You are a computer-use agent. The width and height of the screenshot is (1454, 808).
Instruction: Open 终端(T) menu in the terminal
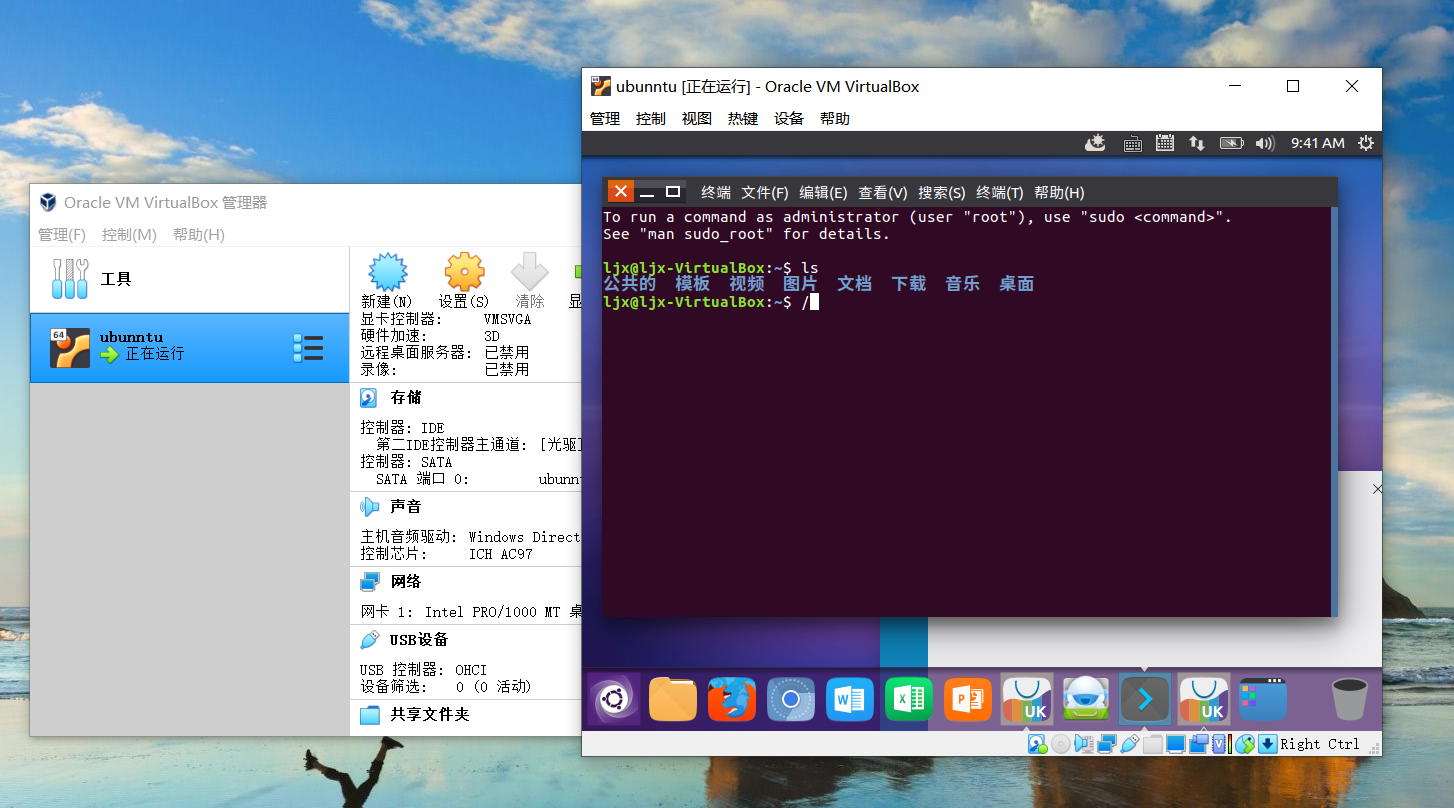coord(1000,192)
